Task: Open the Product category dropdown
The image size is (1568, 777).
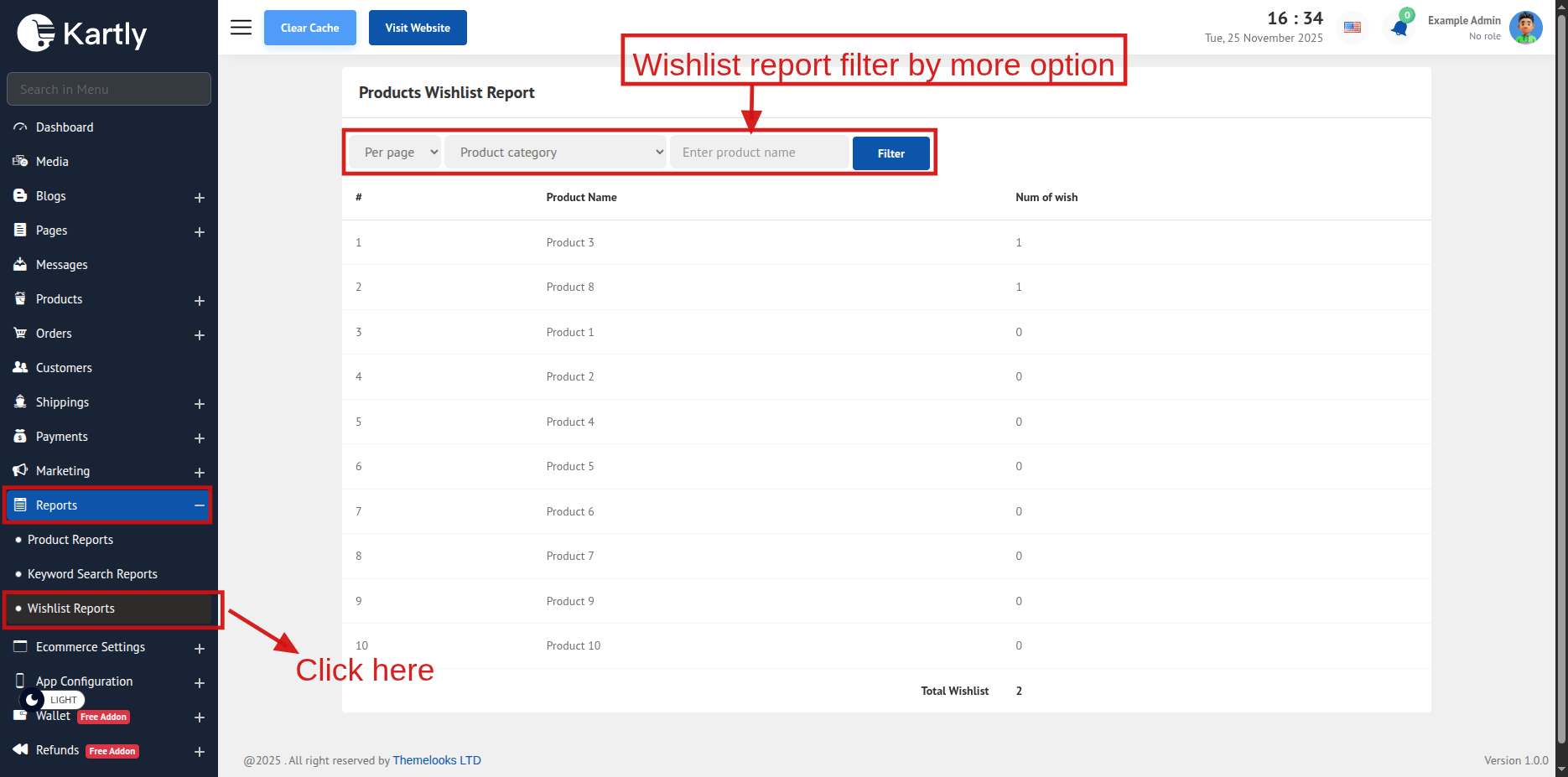Action: click(555, 153)
